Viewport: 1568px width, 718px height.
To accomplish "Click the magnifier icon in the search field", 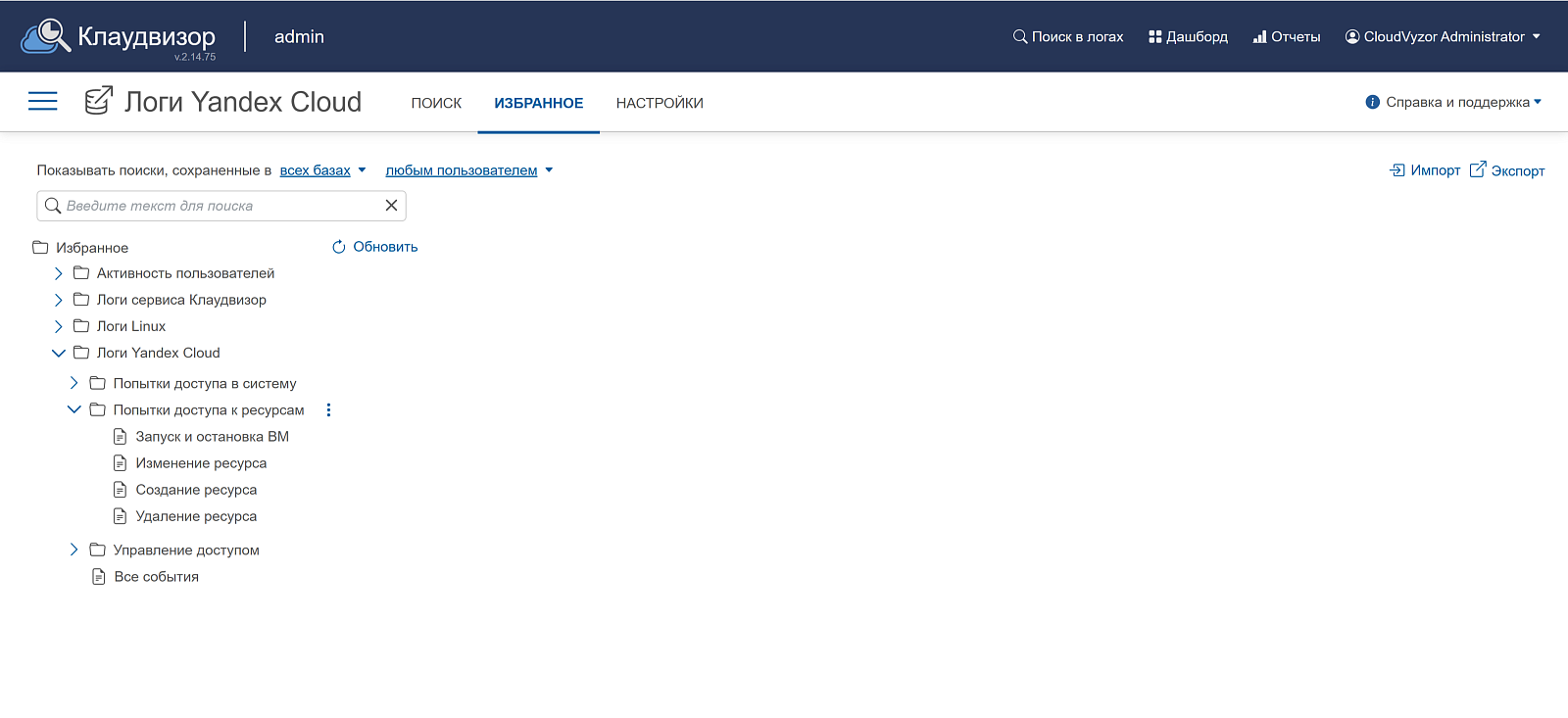I will click(x=53, y=206).
